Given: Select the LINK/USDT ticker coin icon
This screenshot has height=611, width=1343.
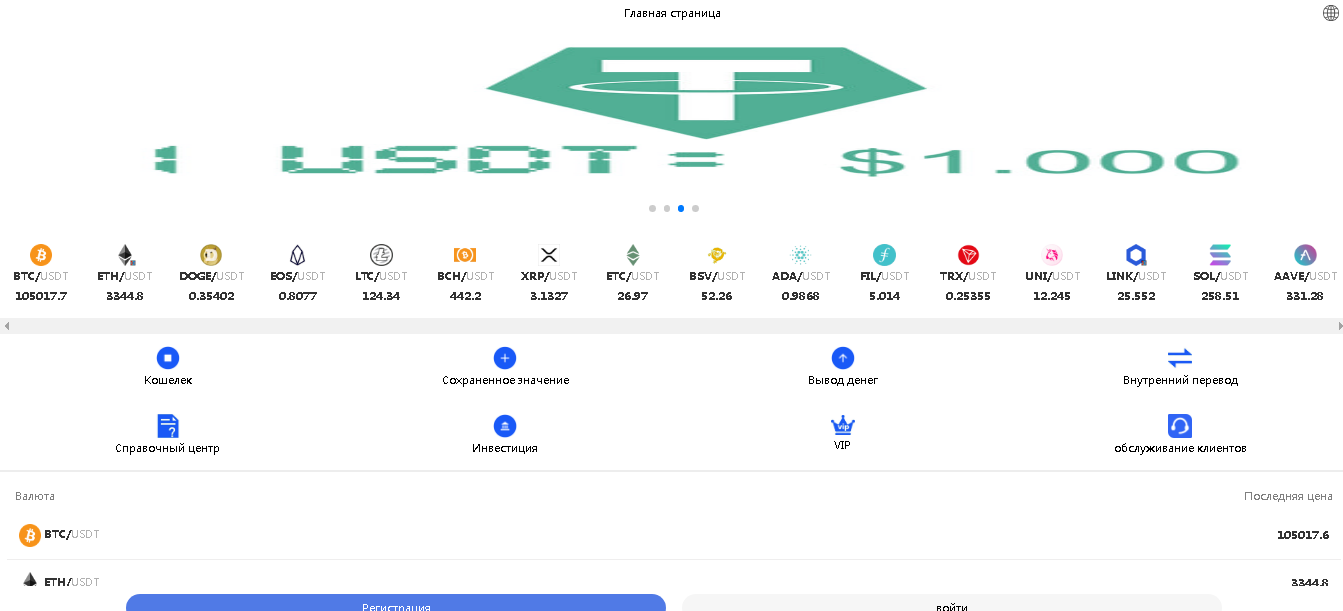Looking at the screenshot, I should tap(1136, 255).
